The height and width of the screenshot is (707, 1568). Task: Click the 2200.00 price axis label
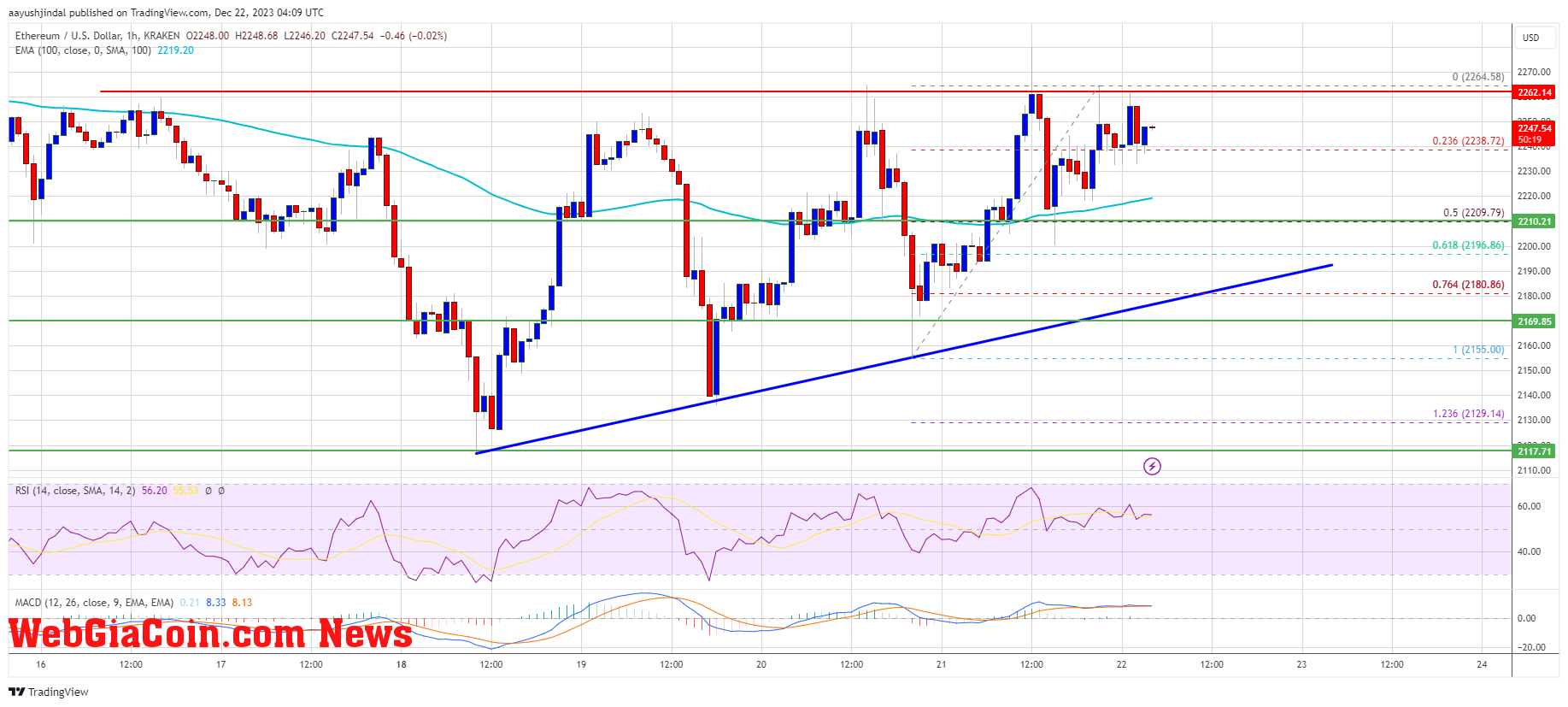(x=1533, y=246)
